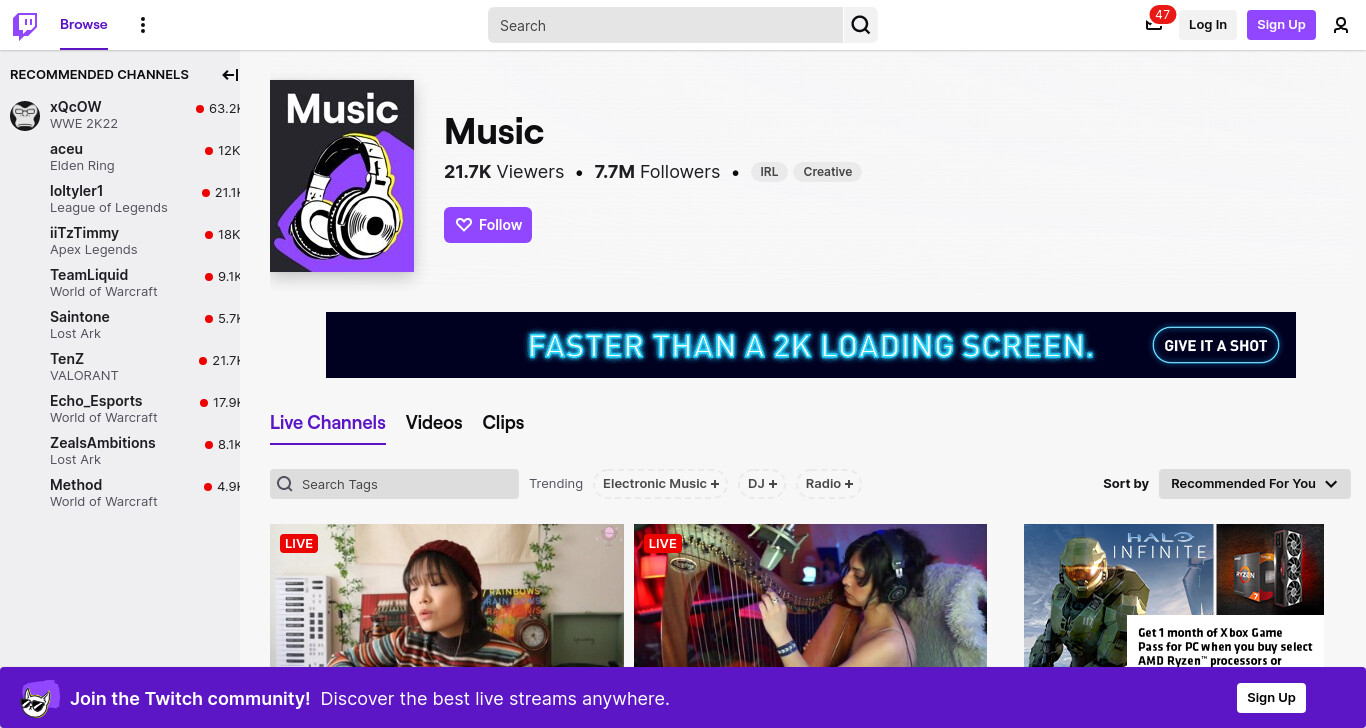Add the Electronic Music trending tag
The width and height of the screenshot is (1366, 728).
[x=660, y=484]
